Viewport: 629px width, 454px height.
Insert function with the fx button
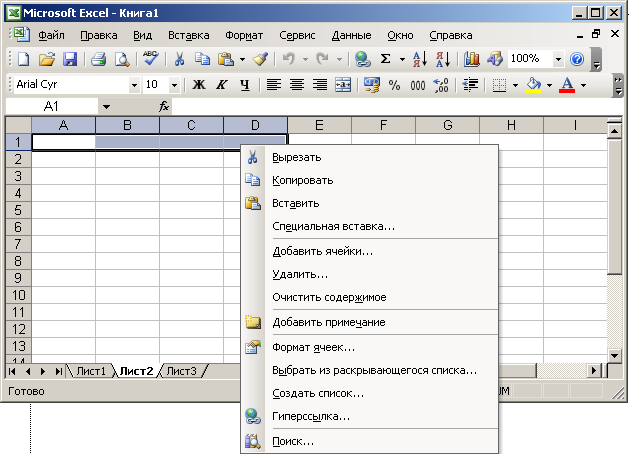(x=164, y=107)
